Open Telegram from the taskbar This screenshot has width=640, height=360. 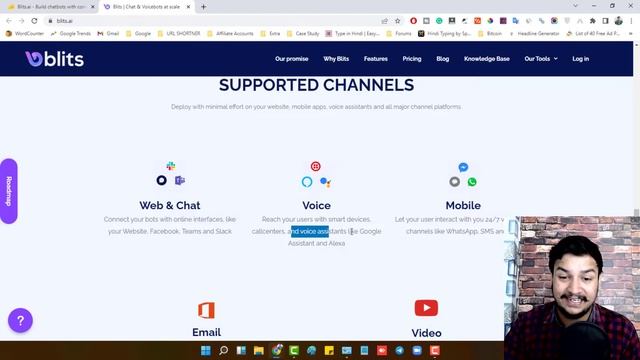click(400, 351)
